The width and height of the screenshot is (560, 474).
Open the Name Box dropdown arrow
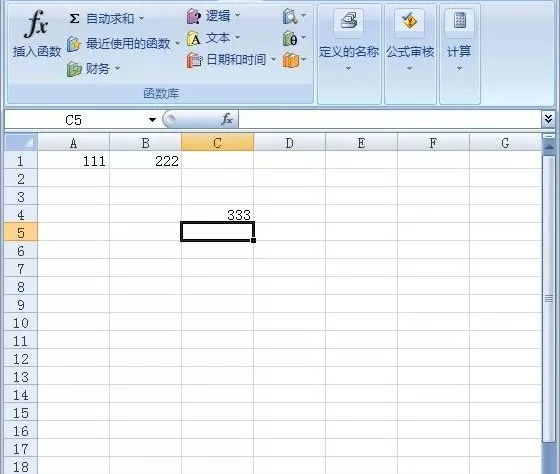click(x=152, y=120)
